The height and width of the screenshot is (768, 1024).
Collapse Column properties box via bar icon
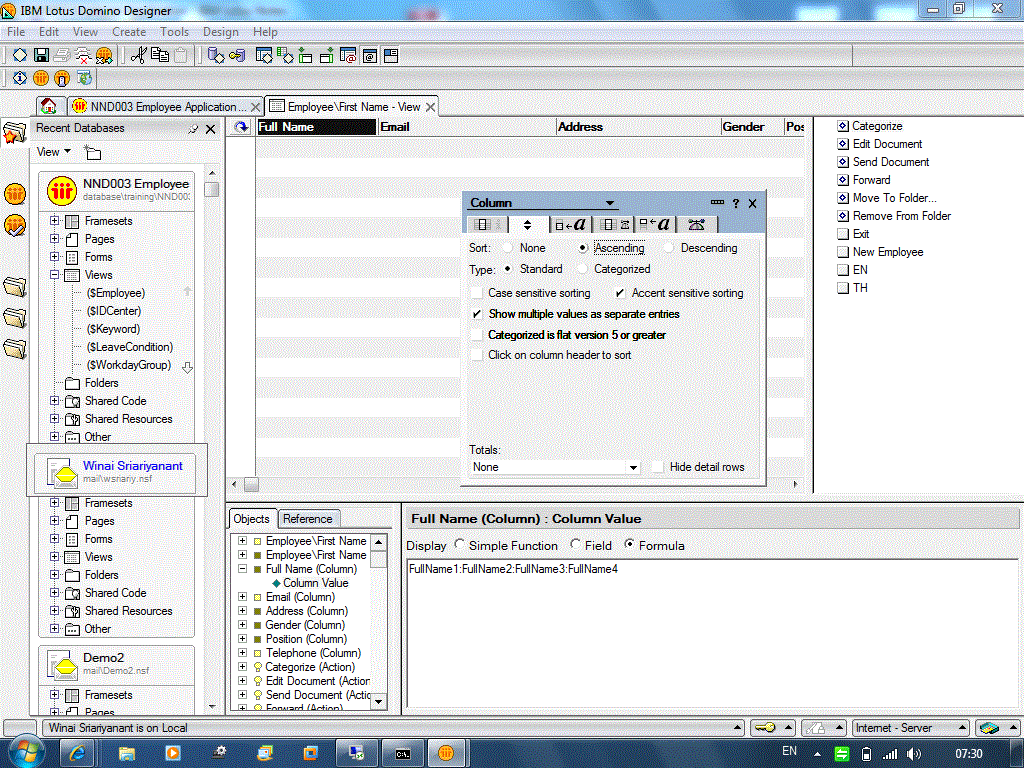point(717,202)
